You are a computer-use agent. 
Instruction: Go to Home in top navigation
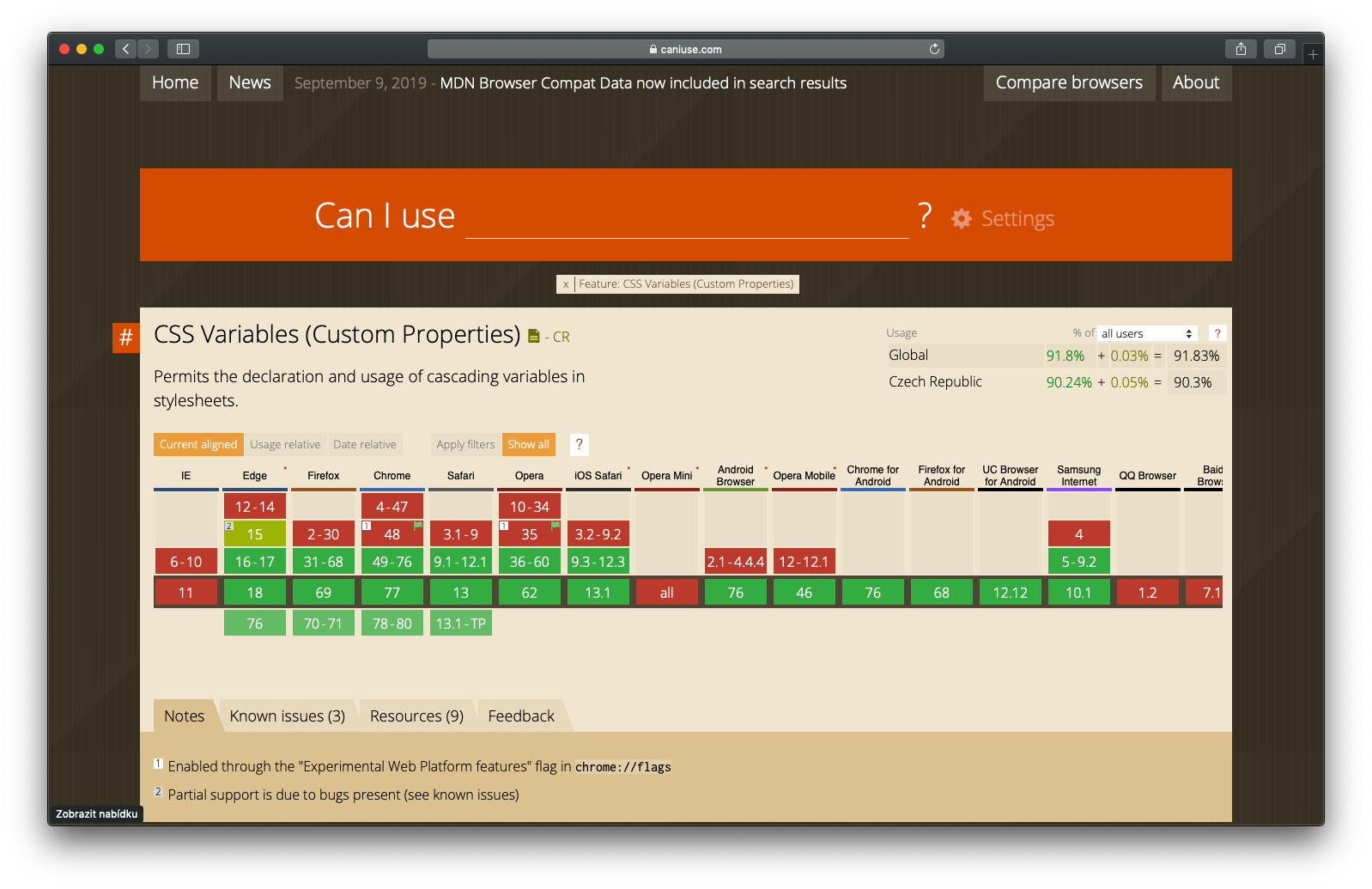point(175,82)
